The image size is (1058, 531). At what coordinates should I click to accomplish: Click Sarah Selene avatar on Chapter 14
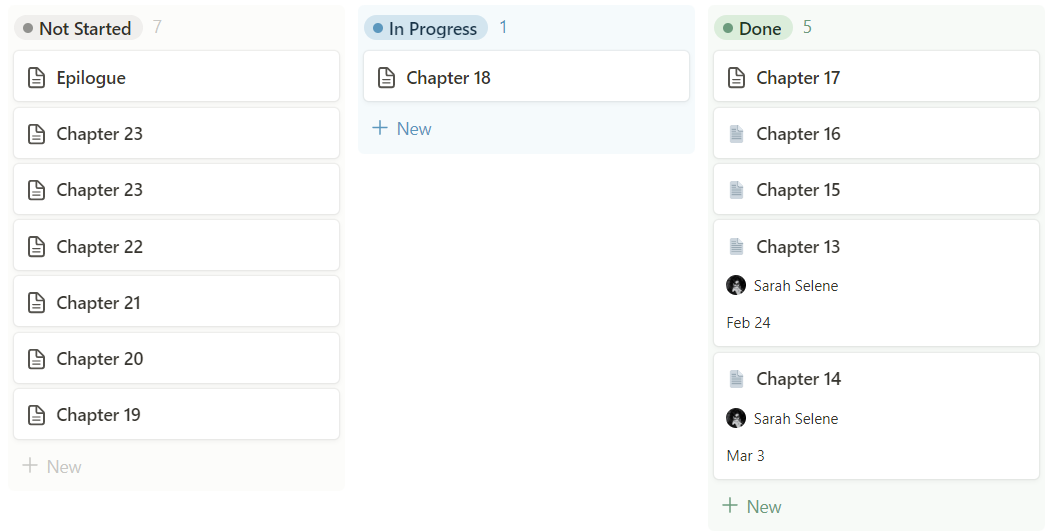(736, 418)
